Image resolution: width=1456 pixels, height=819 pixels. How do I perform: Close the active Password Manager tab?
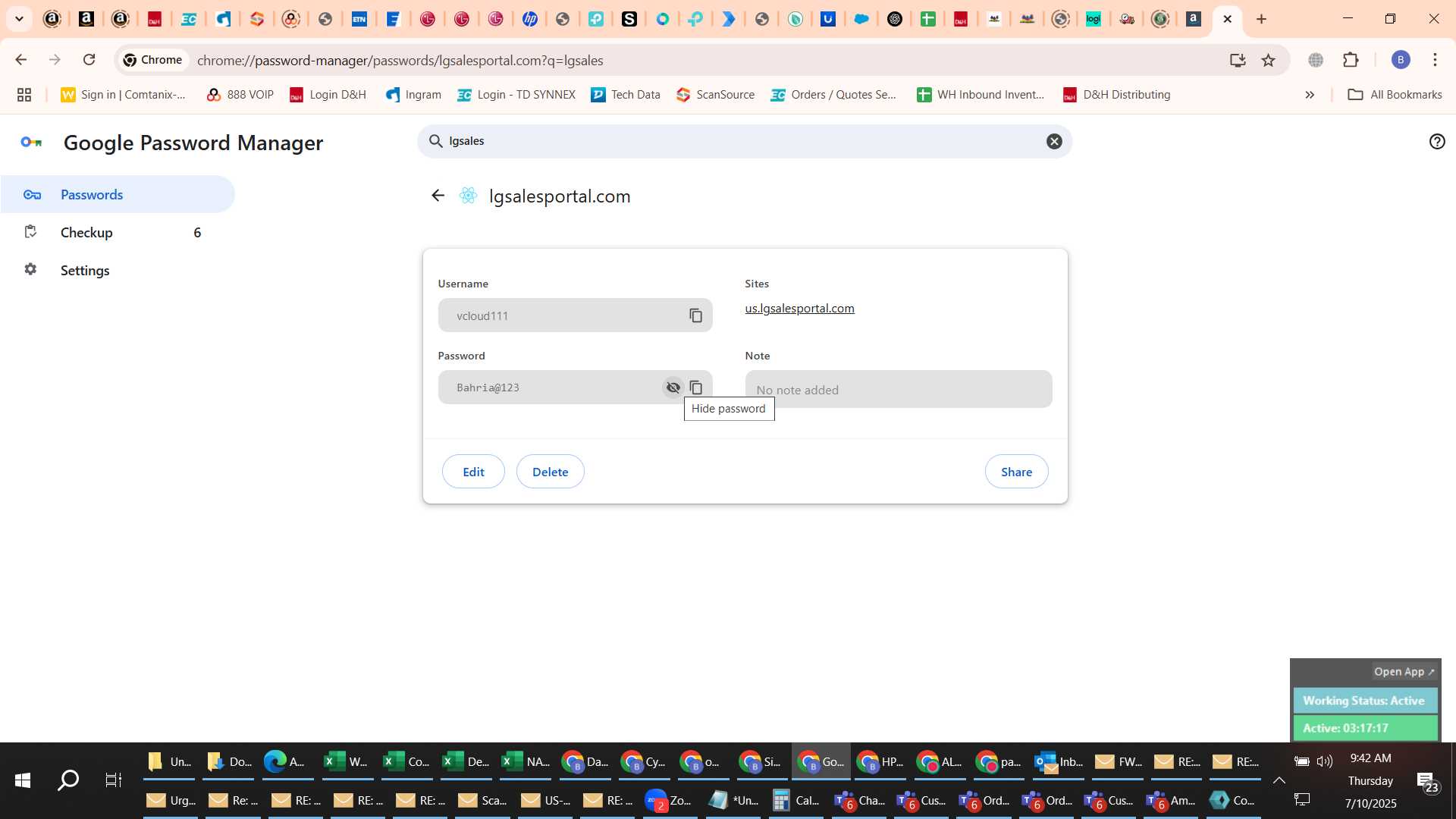tap(1228, 19)
